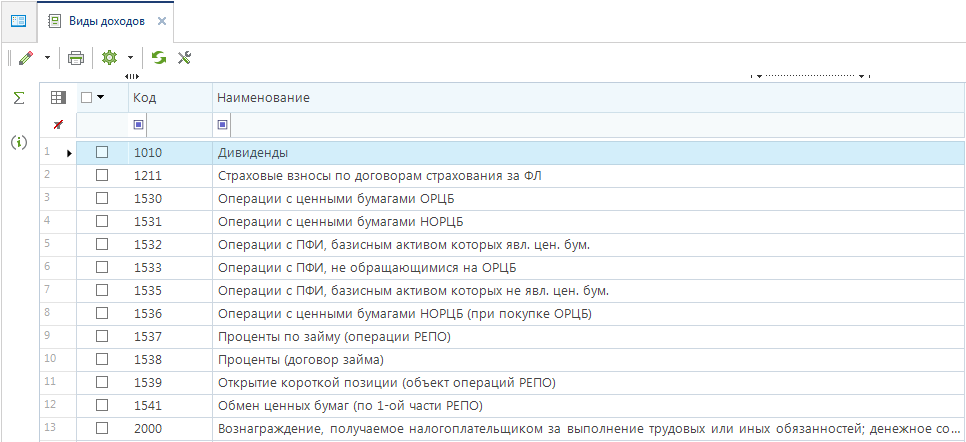This screenshot has width=966, height=442.
Task: Click the sigma totals icon
Action: (x=18, y=98)
